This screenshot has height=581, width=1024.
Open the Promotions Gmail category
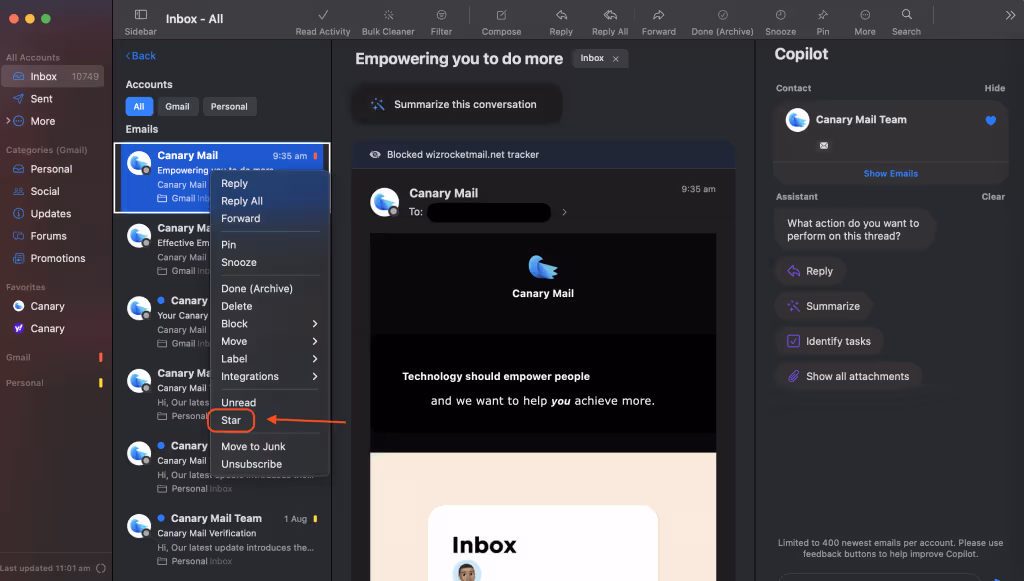(x=55, y=258)
